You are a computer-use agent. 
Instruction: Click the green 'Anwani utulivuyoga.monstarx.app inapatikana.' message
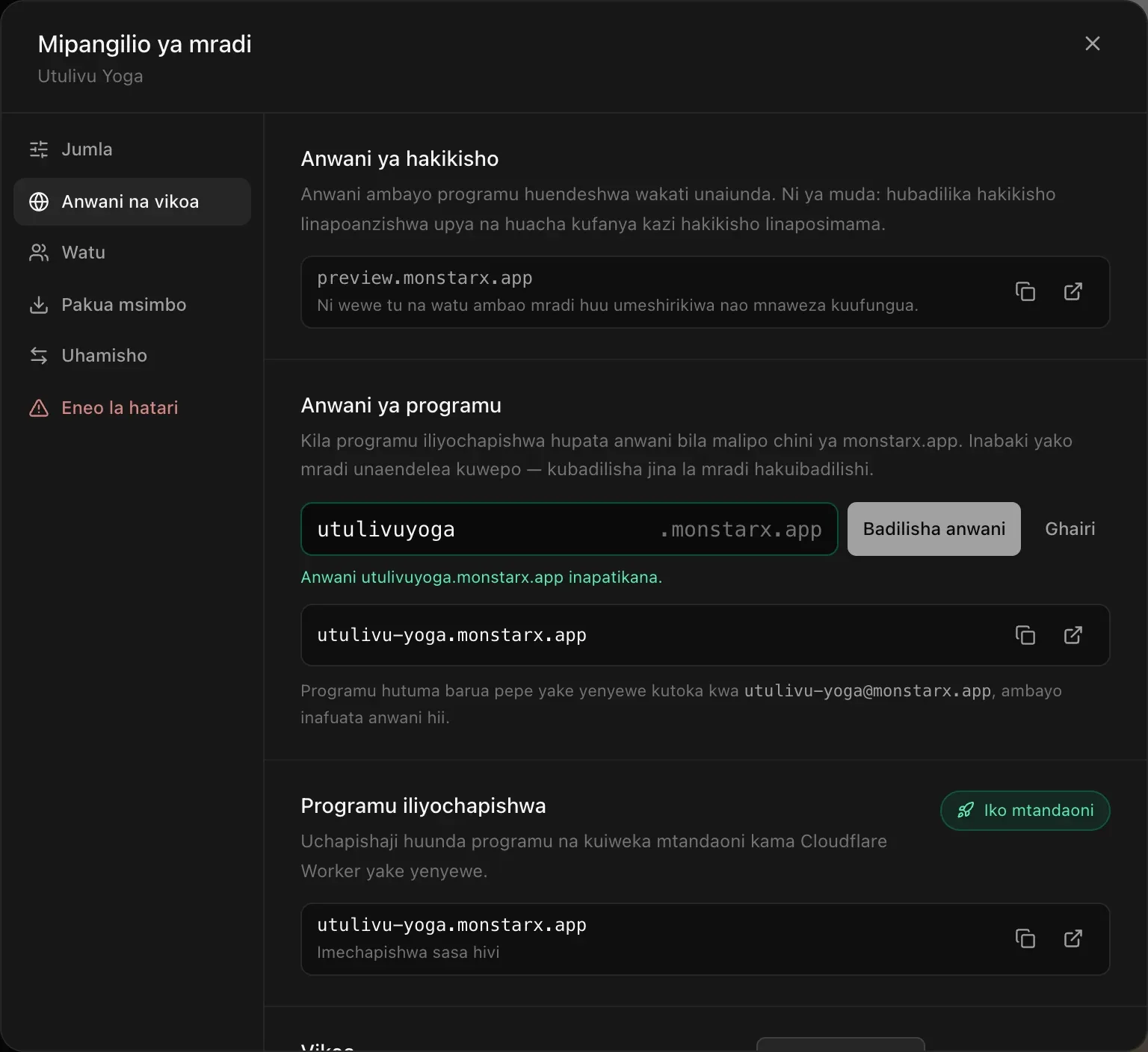point(481,578)
